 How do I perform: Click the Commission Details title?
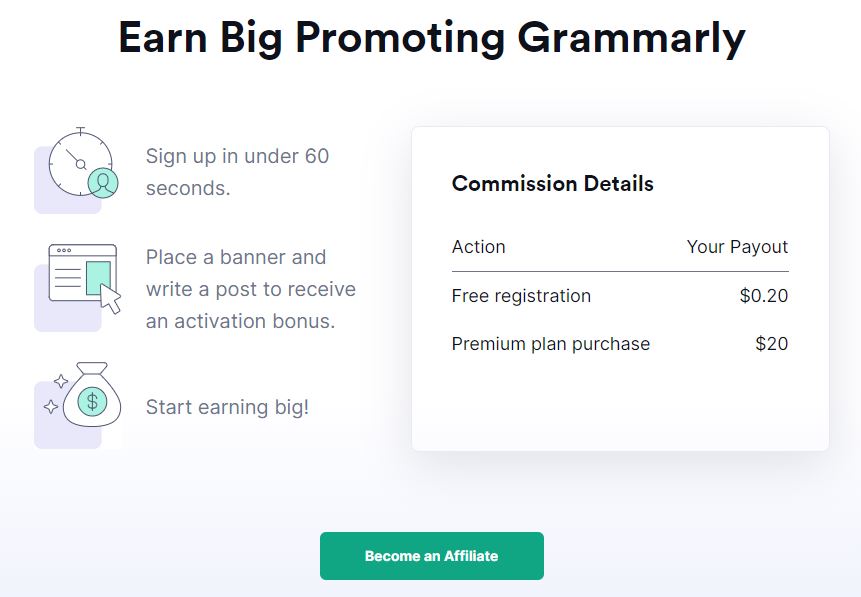coord(552,183)
